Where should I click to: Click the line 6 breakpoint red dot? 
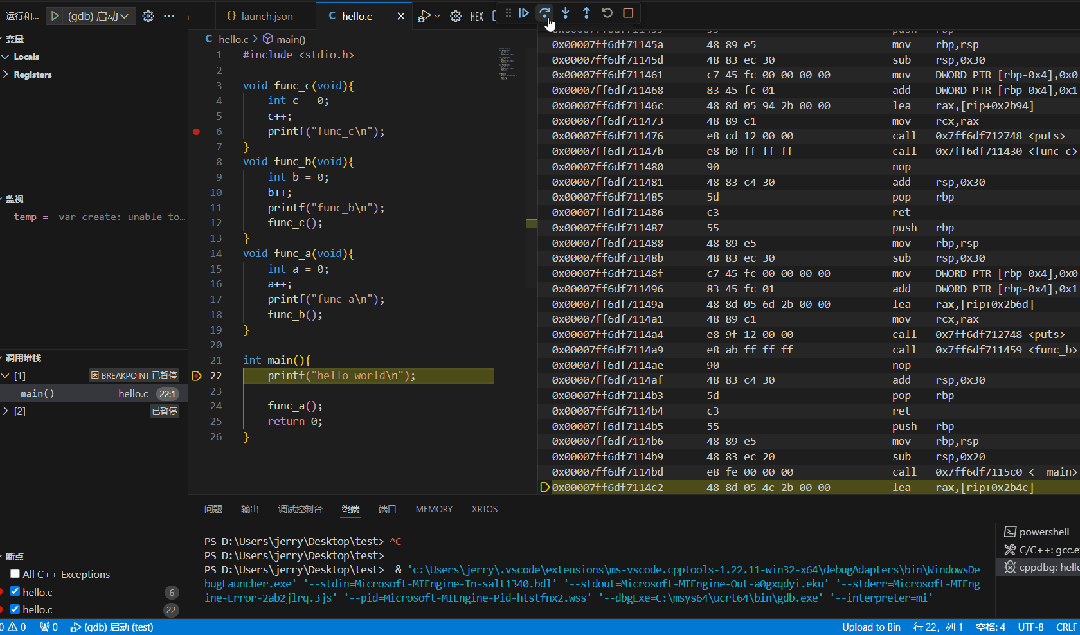[196, 132]
